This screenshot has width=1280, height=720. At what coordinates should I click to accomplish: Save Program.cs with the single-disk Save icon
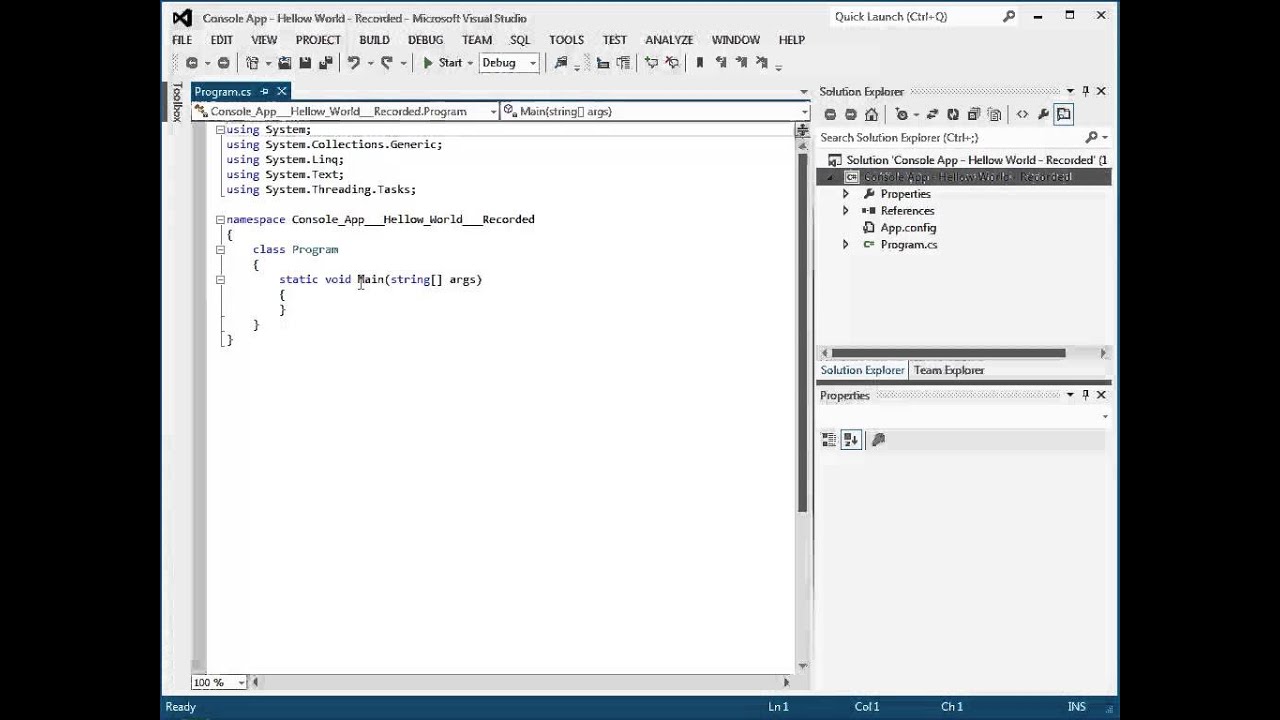click(x=305, y=63)
